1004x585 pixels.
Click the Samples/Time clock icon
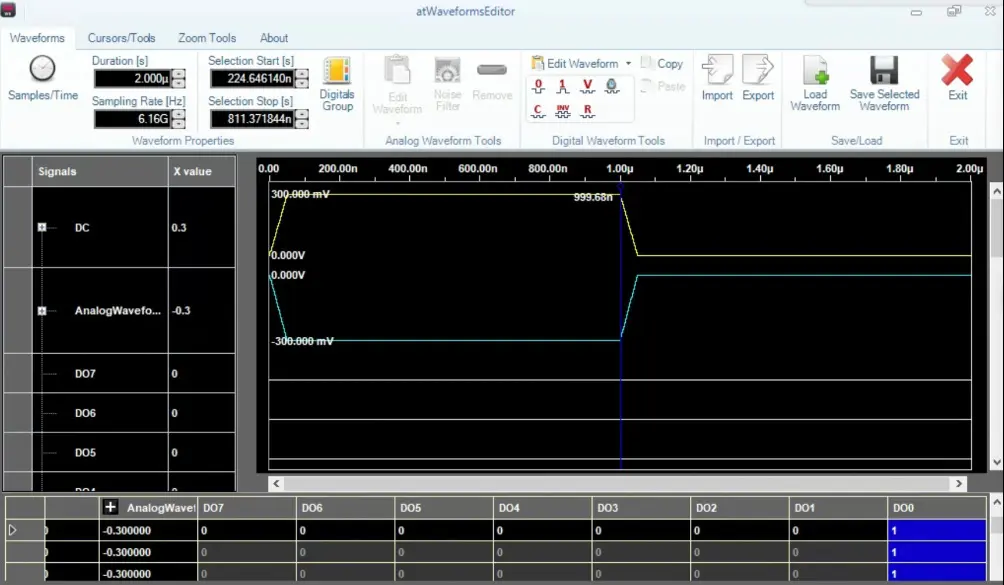42,68
